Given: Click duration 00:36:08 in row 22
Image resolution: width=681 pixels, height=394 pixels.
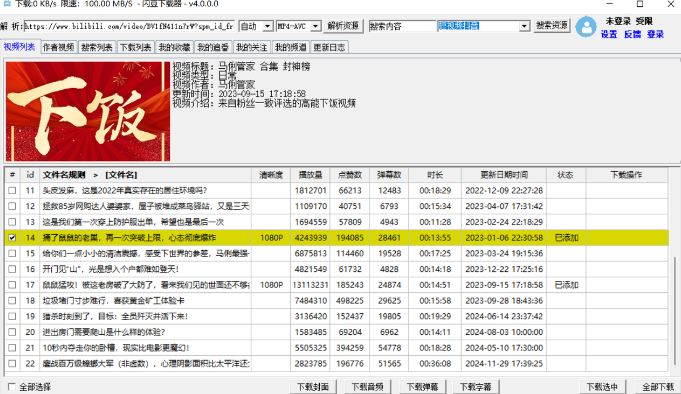Looking at the screenshot, I should (435, 364).
